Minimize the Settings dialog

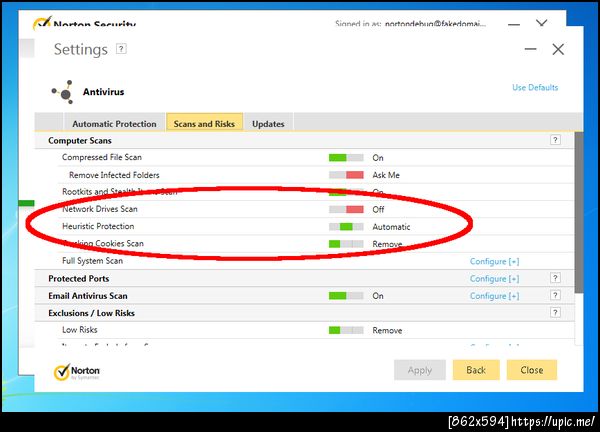(x=530, y=49)
